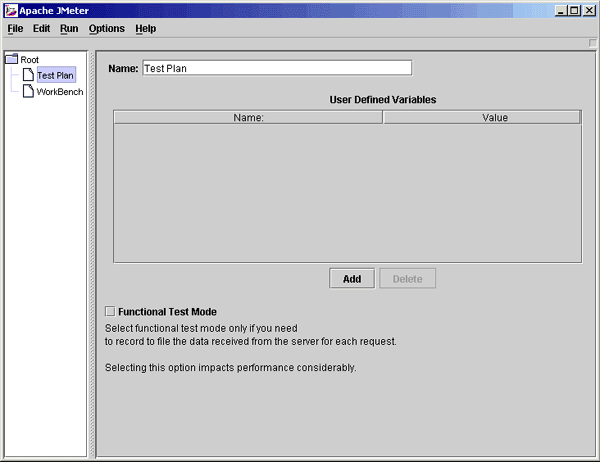Click the small status box below the close button
Viewport: 600px width, 462px height.
(591, 43)
